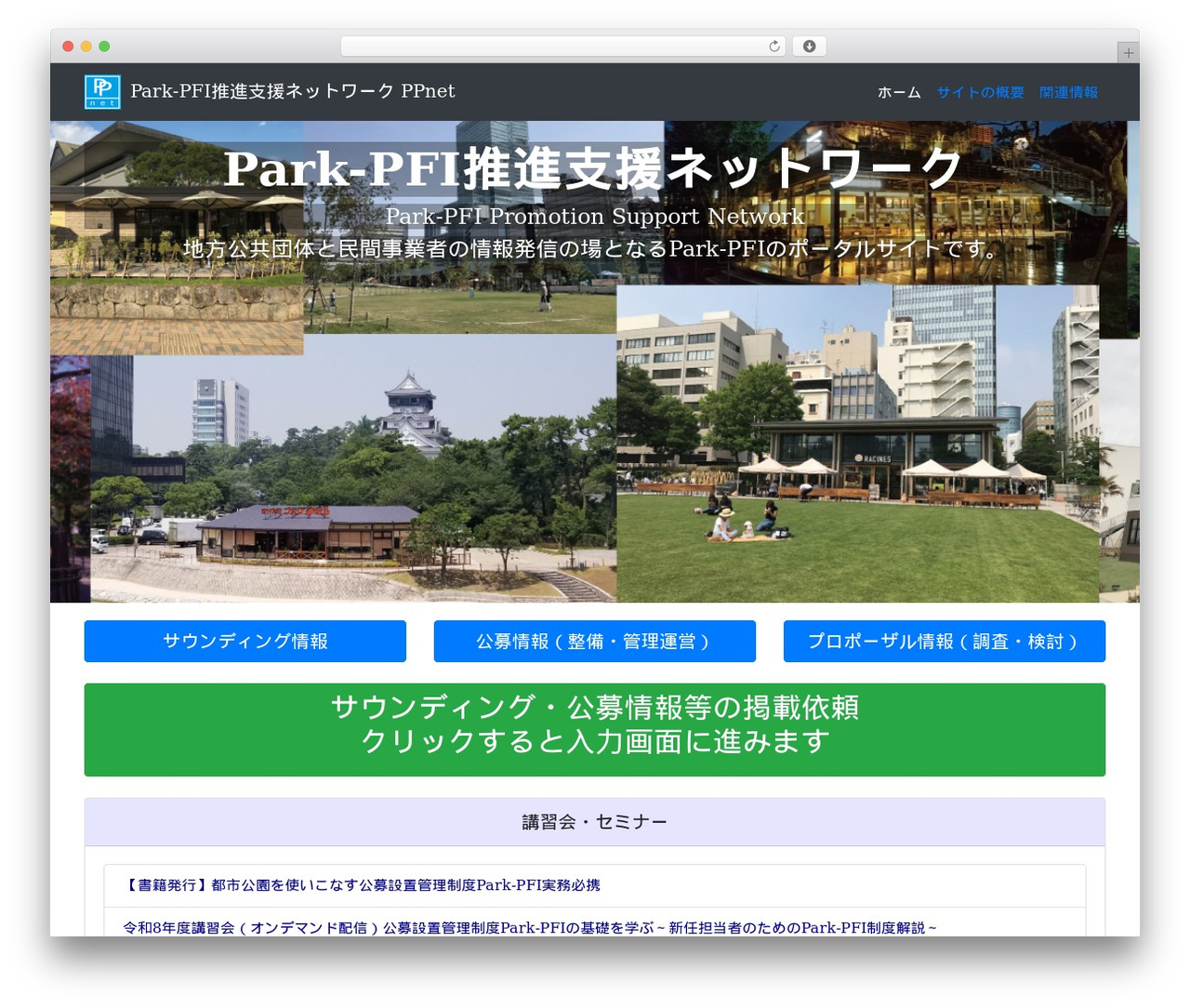This screenshot has width=1190, height=1008.
Task: Click the PPnet logo icon
Action: pos(102,91)
